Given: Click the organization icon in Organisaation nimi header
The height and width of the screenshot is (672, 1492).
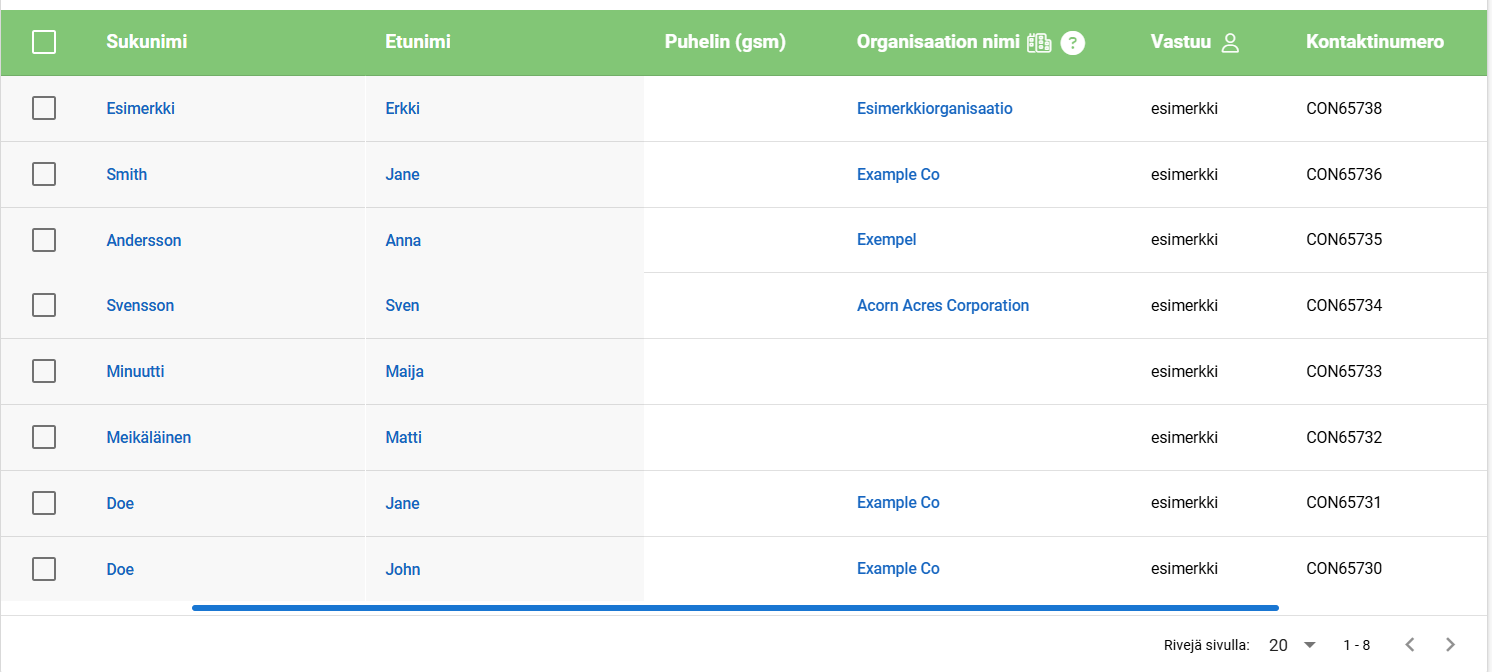Looking at the screenshot, I should pyautogui.click(x=1040, y=42).
